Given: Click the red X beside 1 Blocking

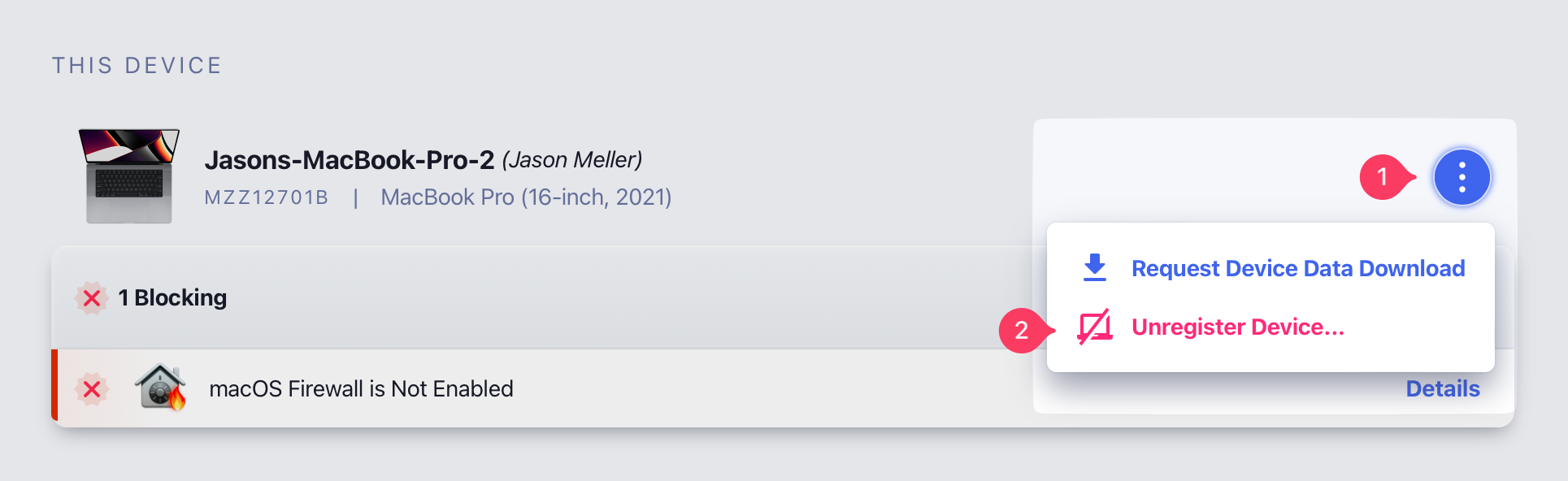Looking at the screenshot, I should [92, 298].
